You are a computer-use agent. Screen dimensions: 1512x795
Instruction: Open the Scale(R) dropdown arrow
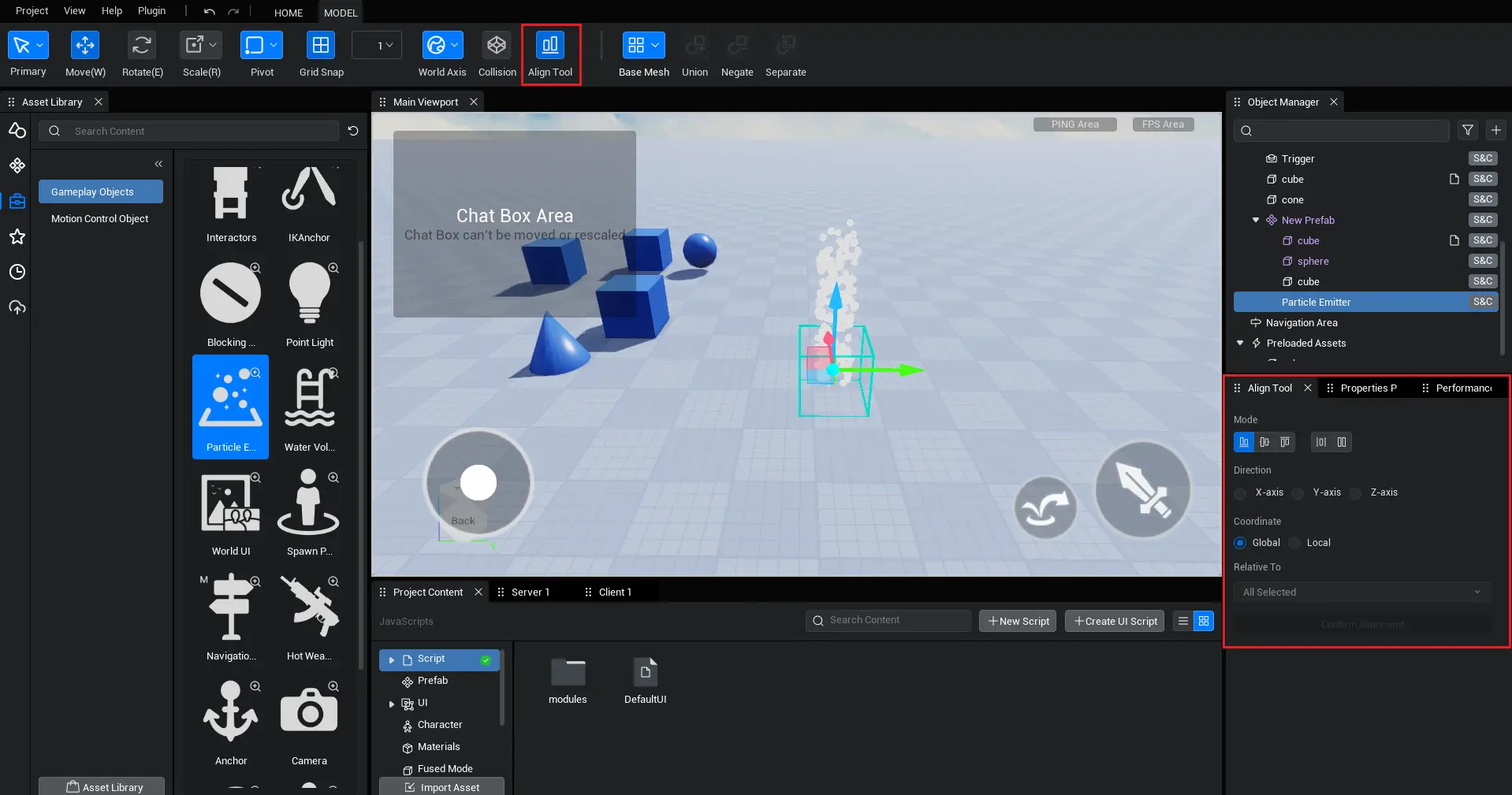click(x=213, y=45)
